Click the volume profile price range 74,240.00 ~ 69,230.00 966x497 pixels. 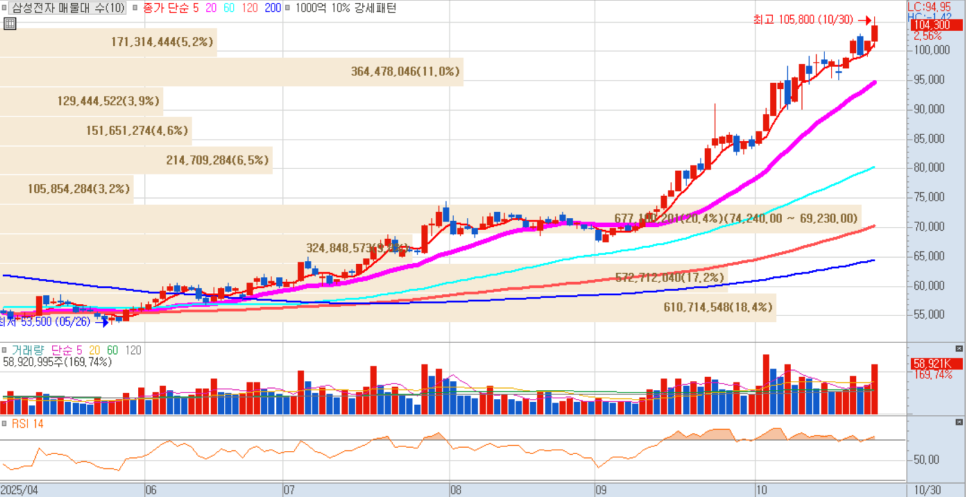pyautogui.click(x=792, y=218)
